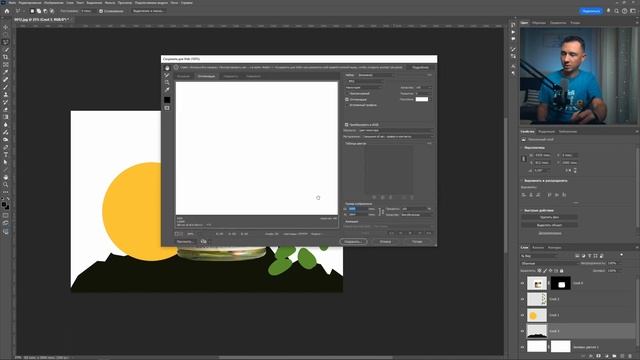
Task: Click the Home icon in Photoshop options bar
Action: 7,11
